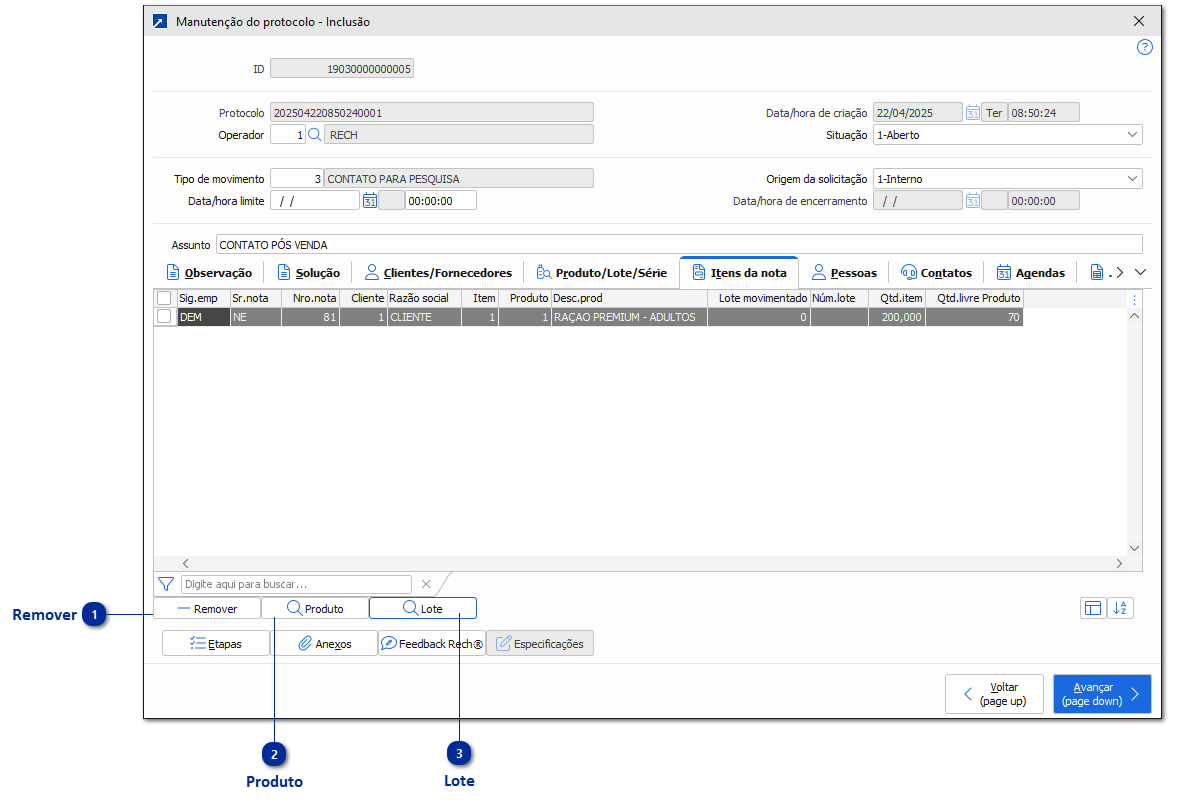Click the Remover button
Screen dimensions: 1185x808
point(207,608)
